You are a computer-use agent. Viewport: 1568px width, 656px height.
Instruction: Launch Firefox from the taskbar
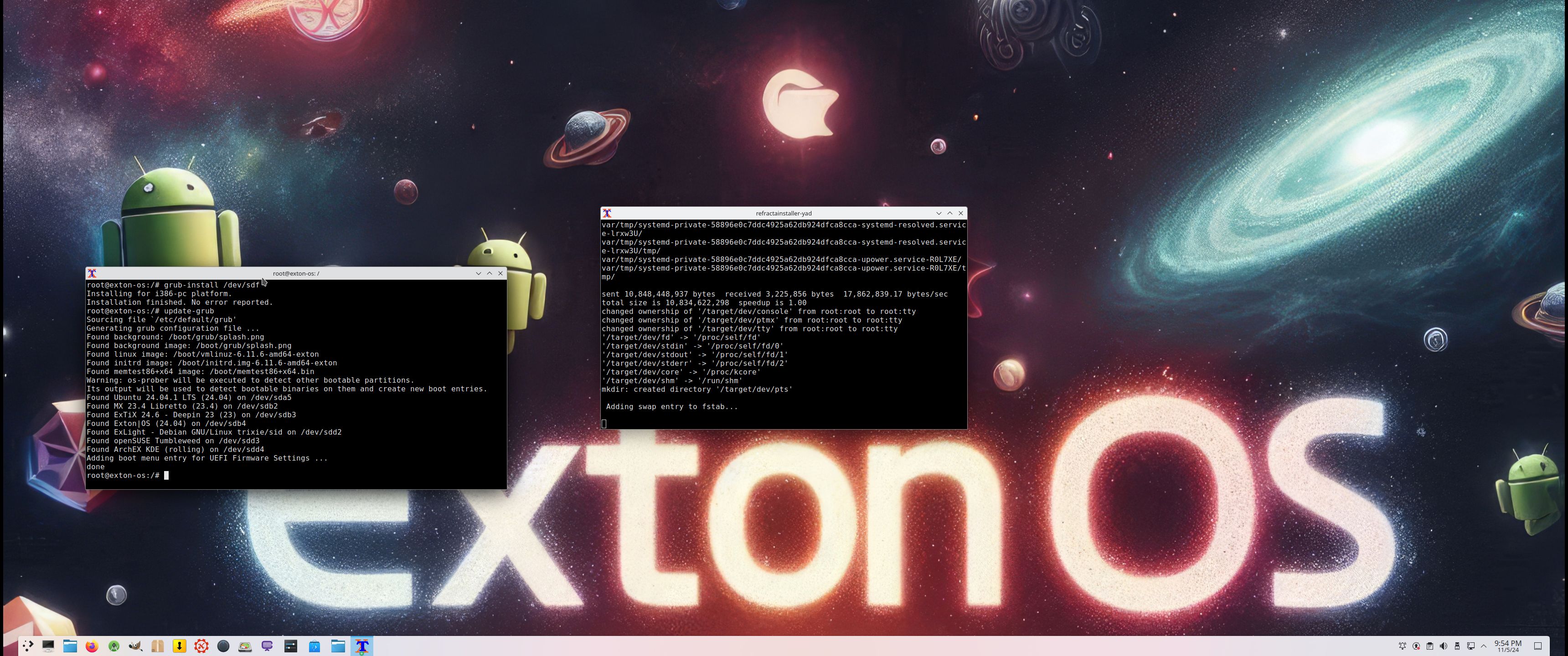click(92, 646)
